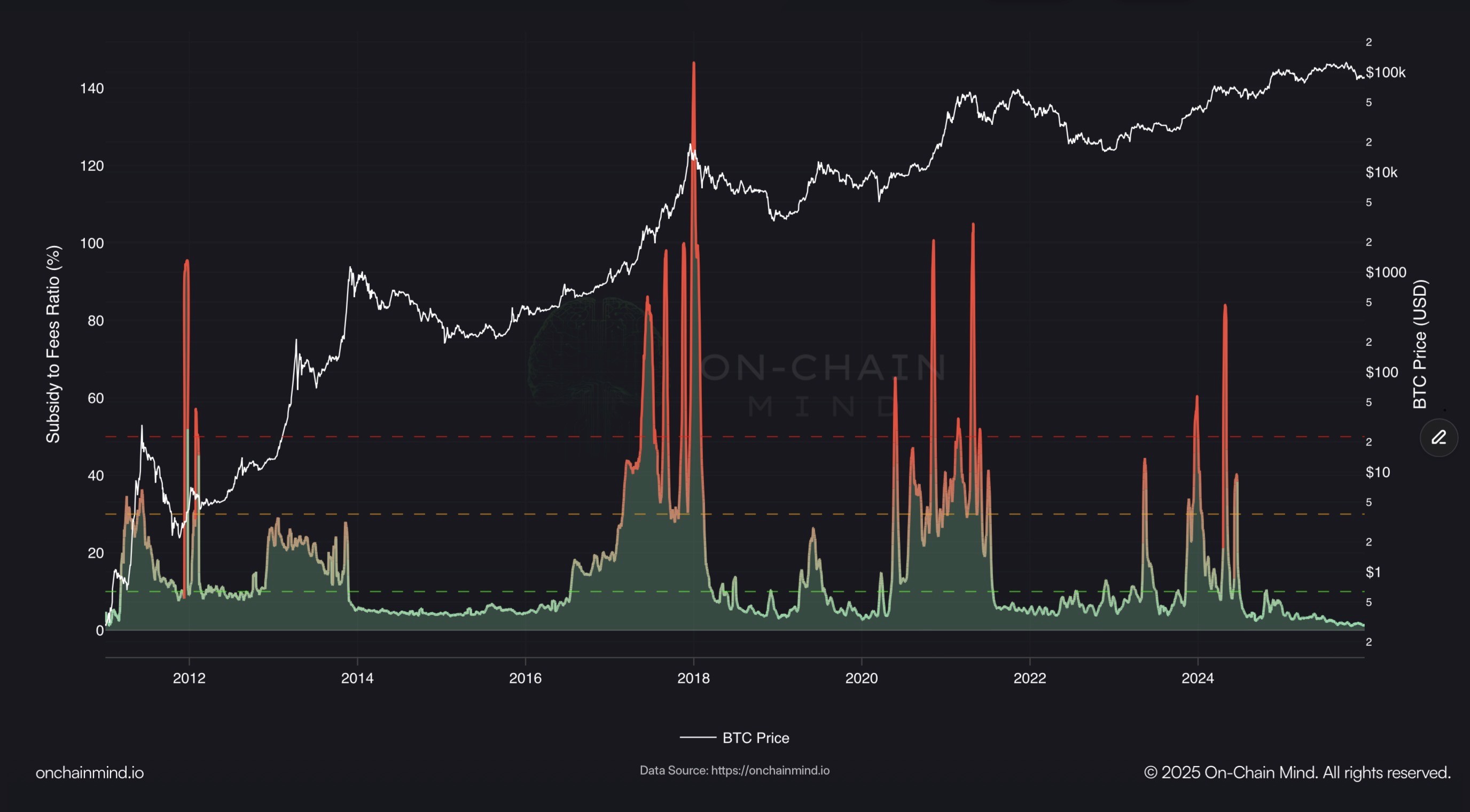
Task: Click the 100 left axis tick label
Action: pos(92,243)
